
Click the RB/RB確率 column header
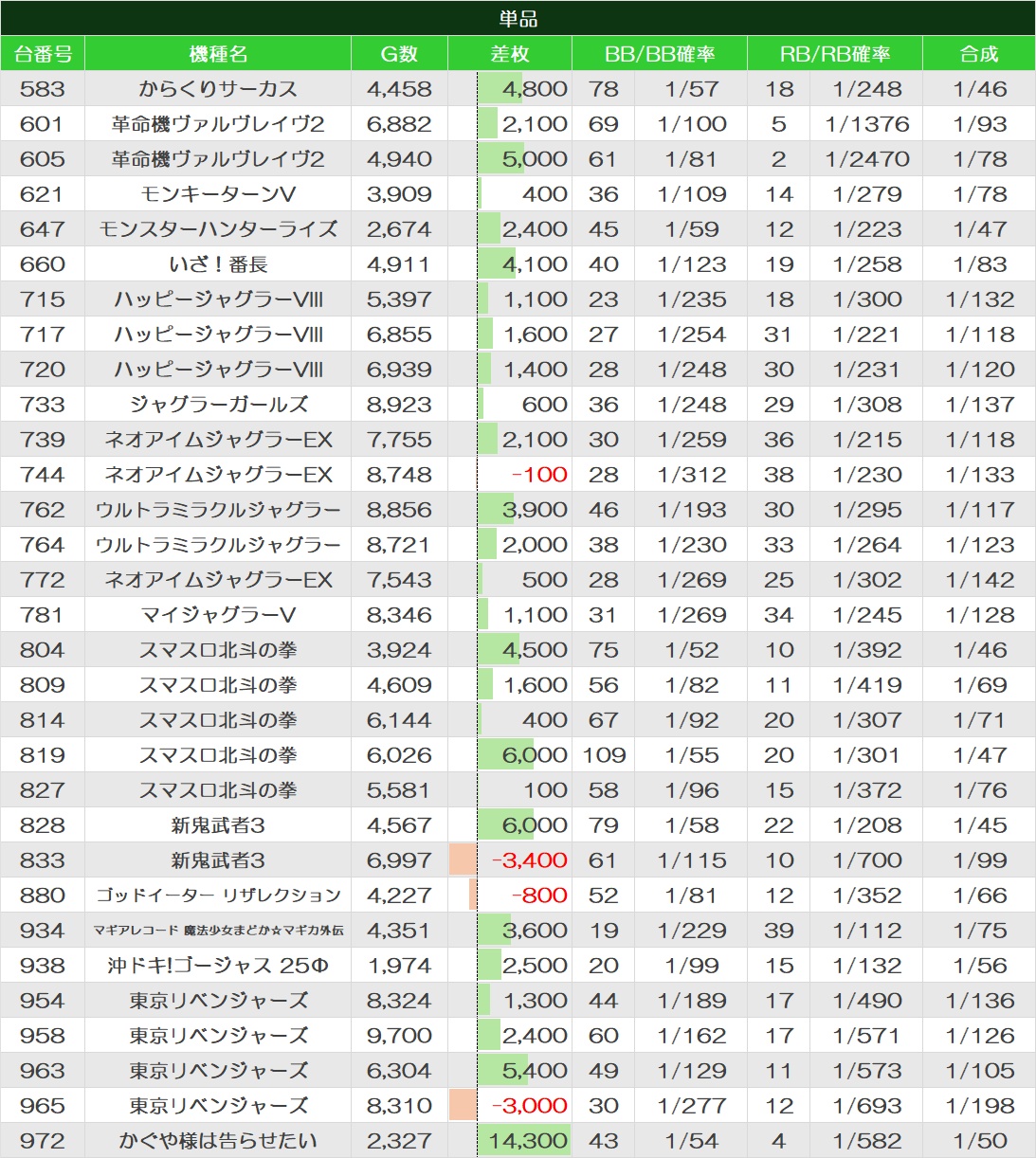tap(835, 54)
